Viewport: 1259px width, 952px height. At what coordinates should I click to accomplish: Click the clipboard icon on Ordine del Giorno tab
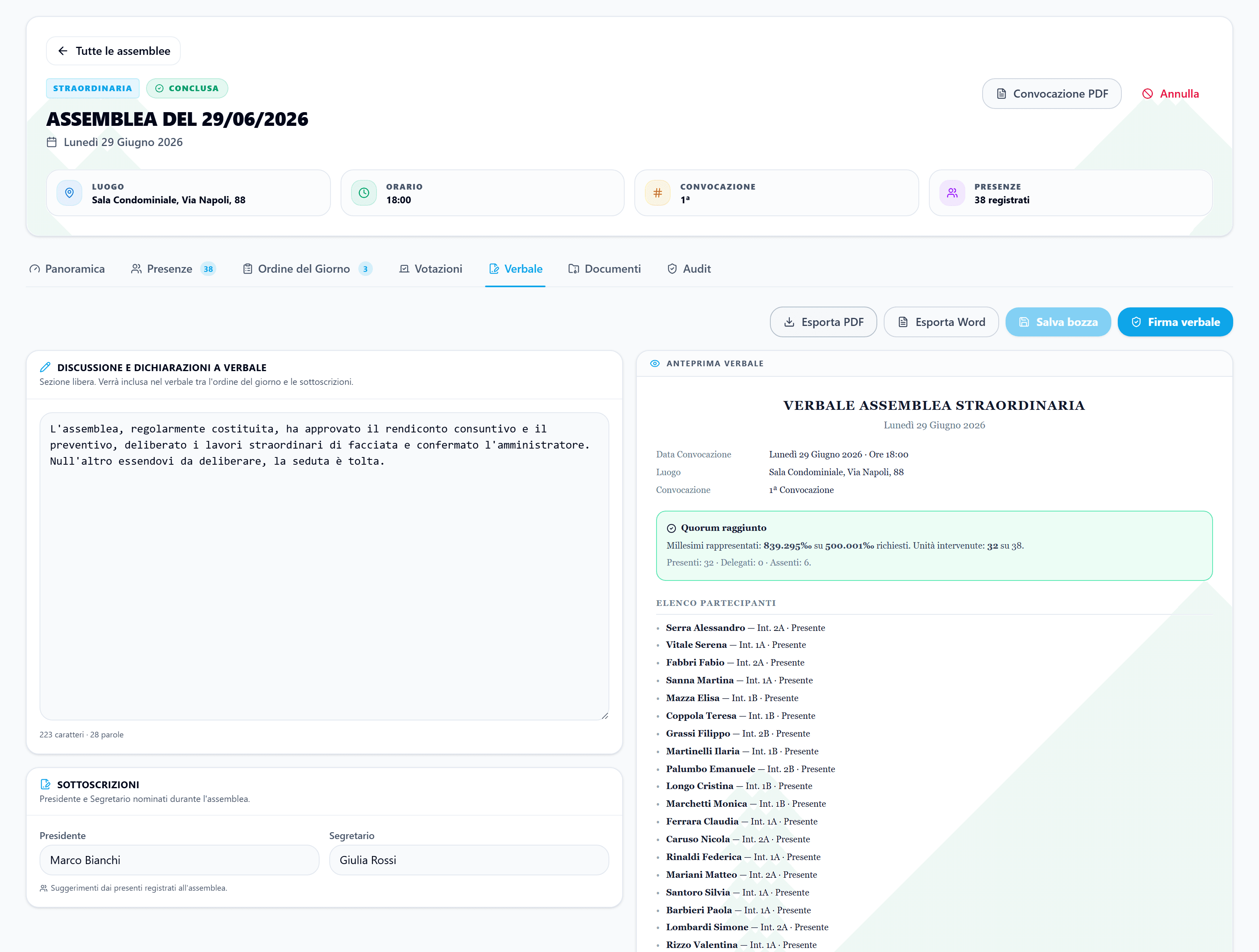click(x=248, y=269)
